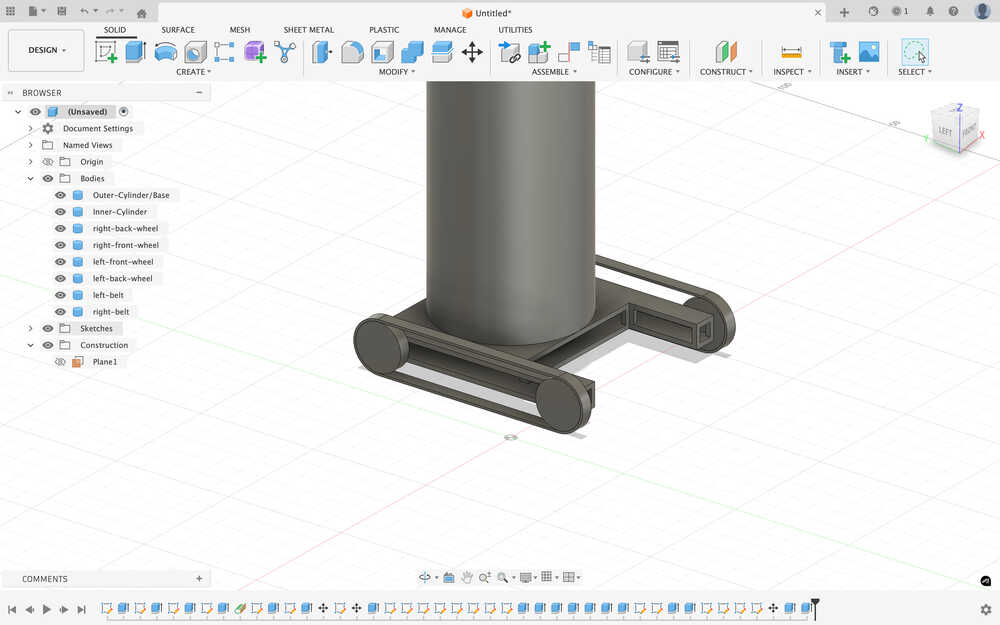Open the CREATE menu dropdown
1000x625 pixels.
coord(193,72)
